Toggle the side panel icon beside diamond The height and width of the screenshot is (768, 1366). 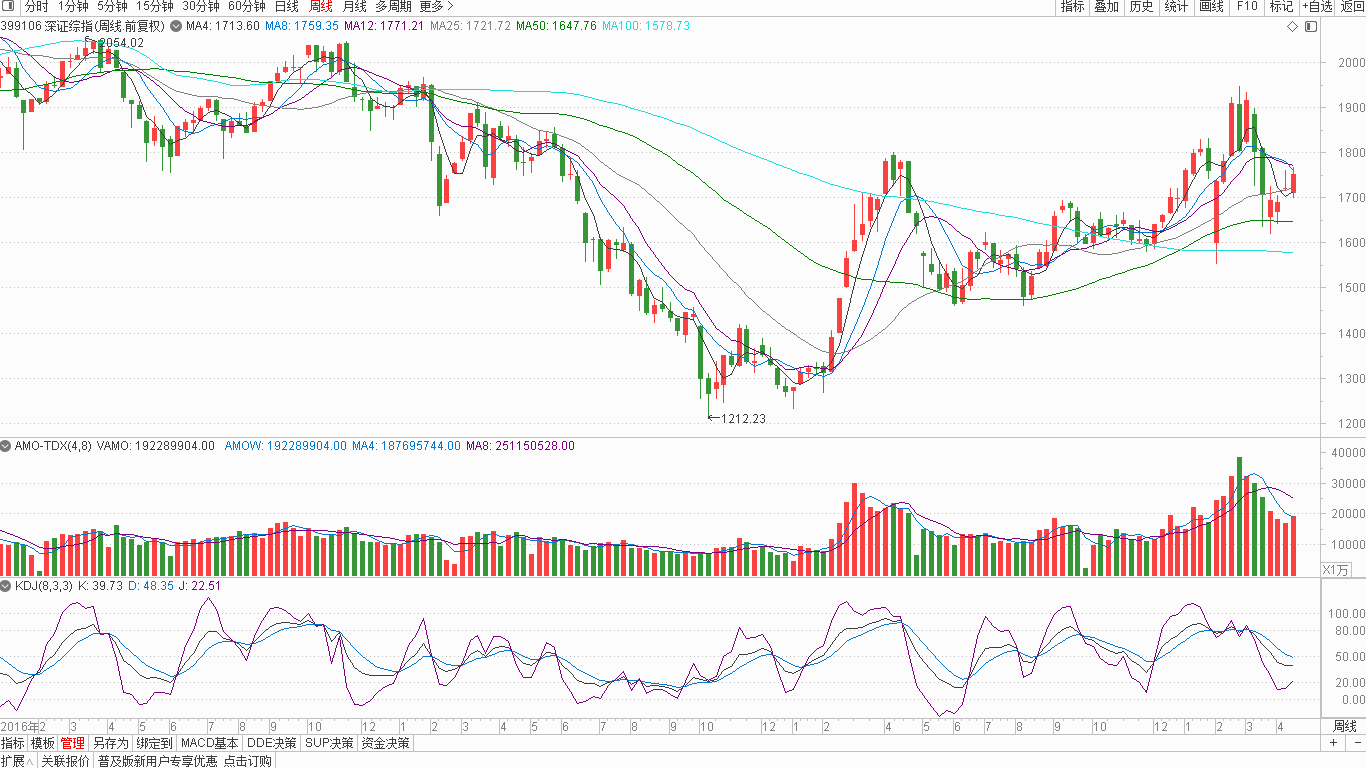[x=1311, y=26]
